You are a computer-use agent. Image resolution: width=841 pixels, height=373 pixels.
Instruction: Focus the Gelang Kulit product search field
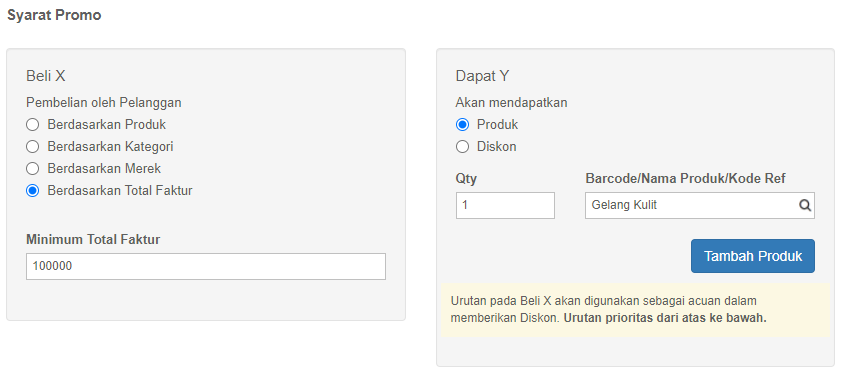[x=699, y=206]
